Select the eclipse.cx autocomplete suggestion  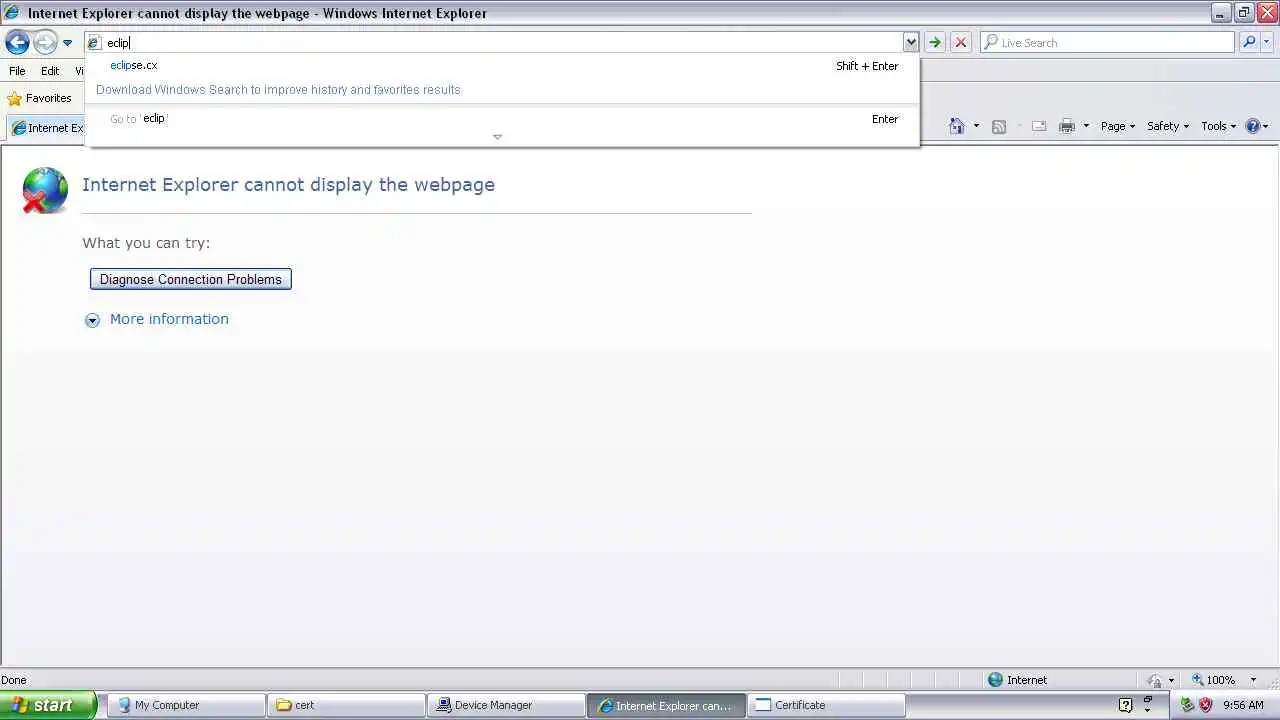point(502,65)
